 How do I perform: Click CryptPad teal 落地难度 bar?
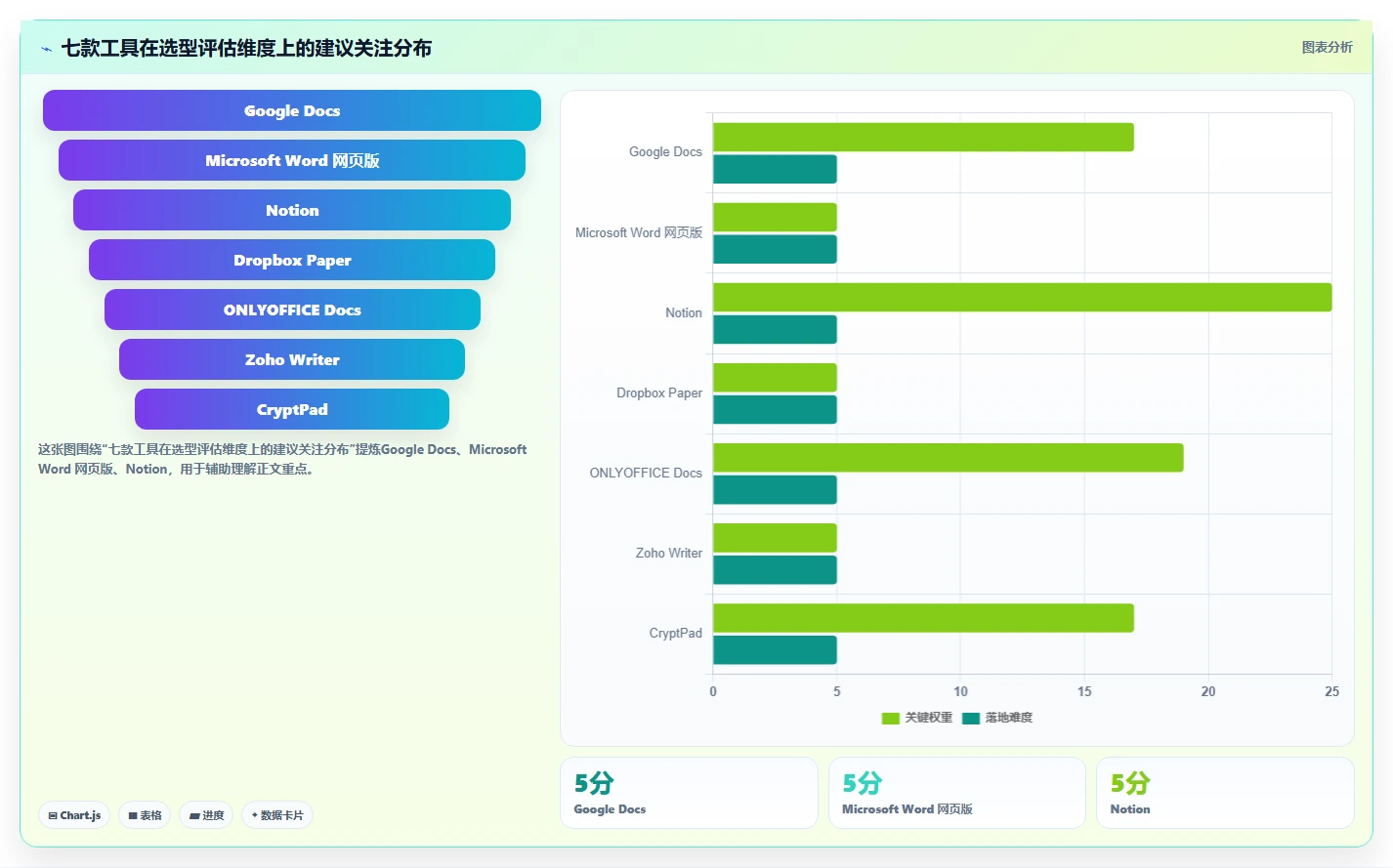(775, 649)
